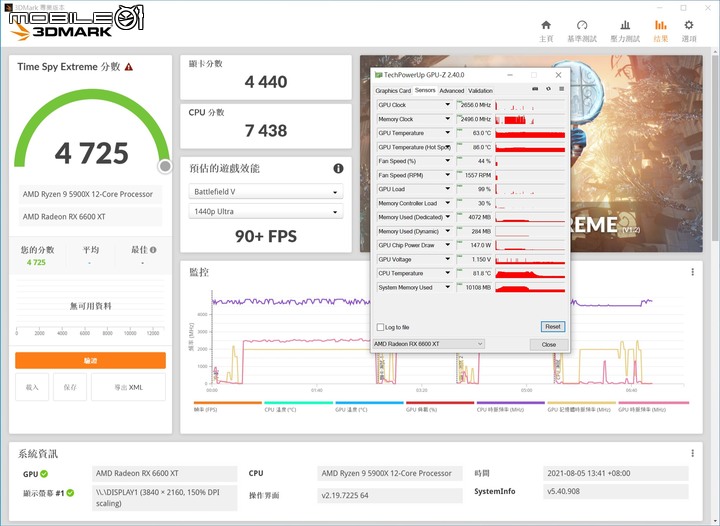Screen dimensions: 720x526
Task: Click the 3DMark title bar app icon
Action: coord(8,7)
